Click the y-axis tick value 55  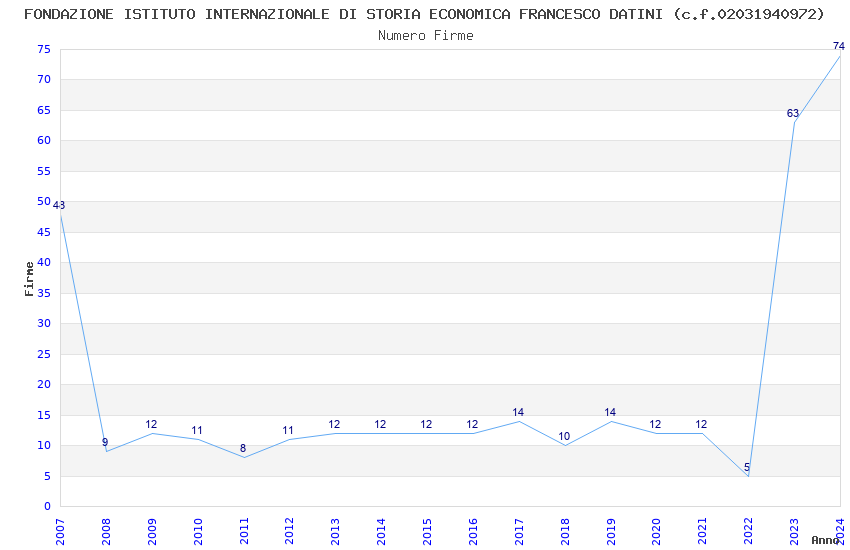44,171
